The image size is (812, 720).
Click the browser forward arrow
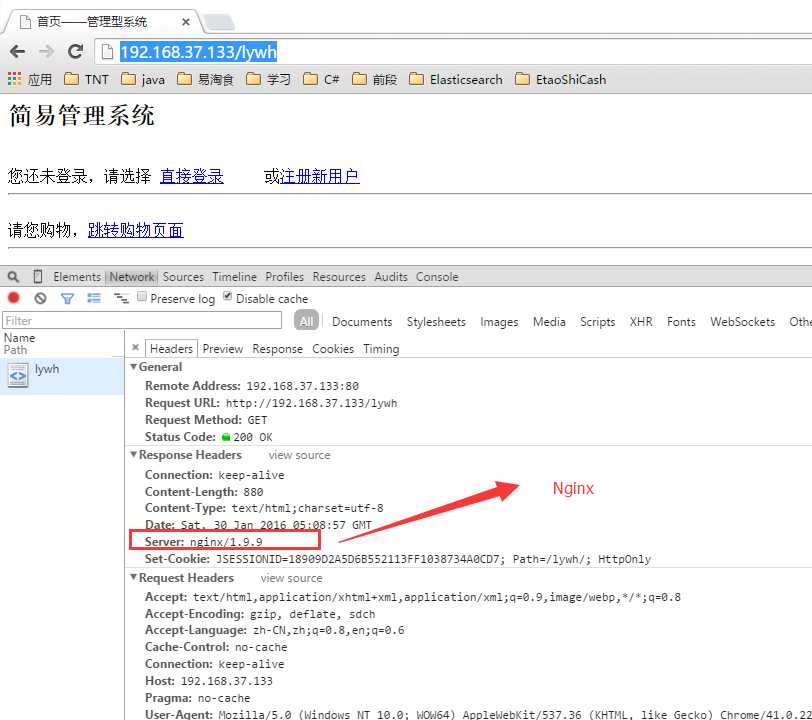click(x=47, y=51)
